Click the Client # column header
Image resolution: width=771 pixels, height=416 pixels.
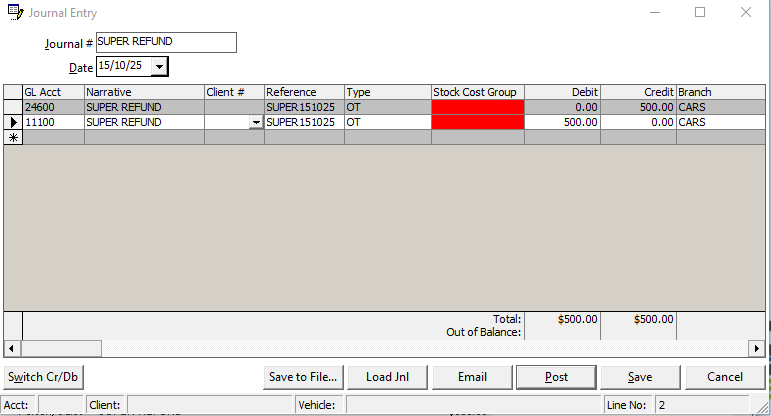click(235, 92)
